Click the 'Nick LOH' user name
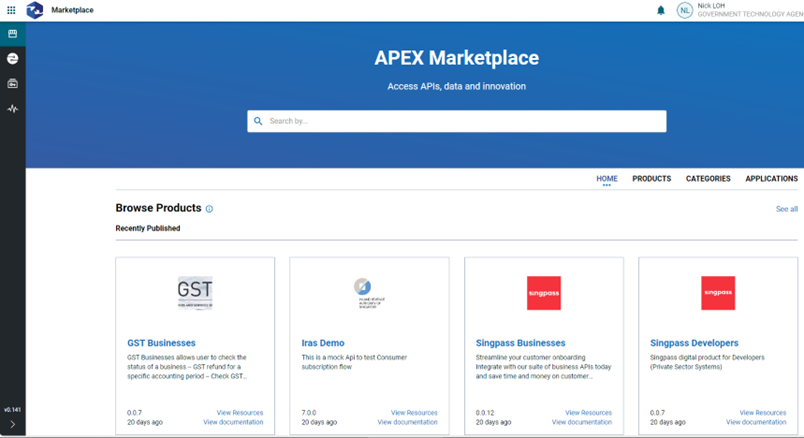Image resolution: width=804 pixels, height=438 pixels. [x=711, y=6]
